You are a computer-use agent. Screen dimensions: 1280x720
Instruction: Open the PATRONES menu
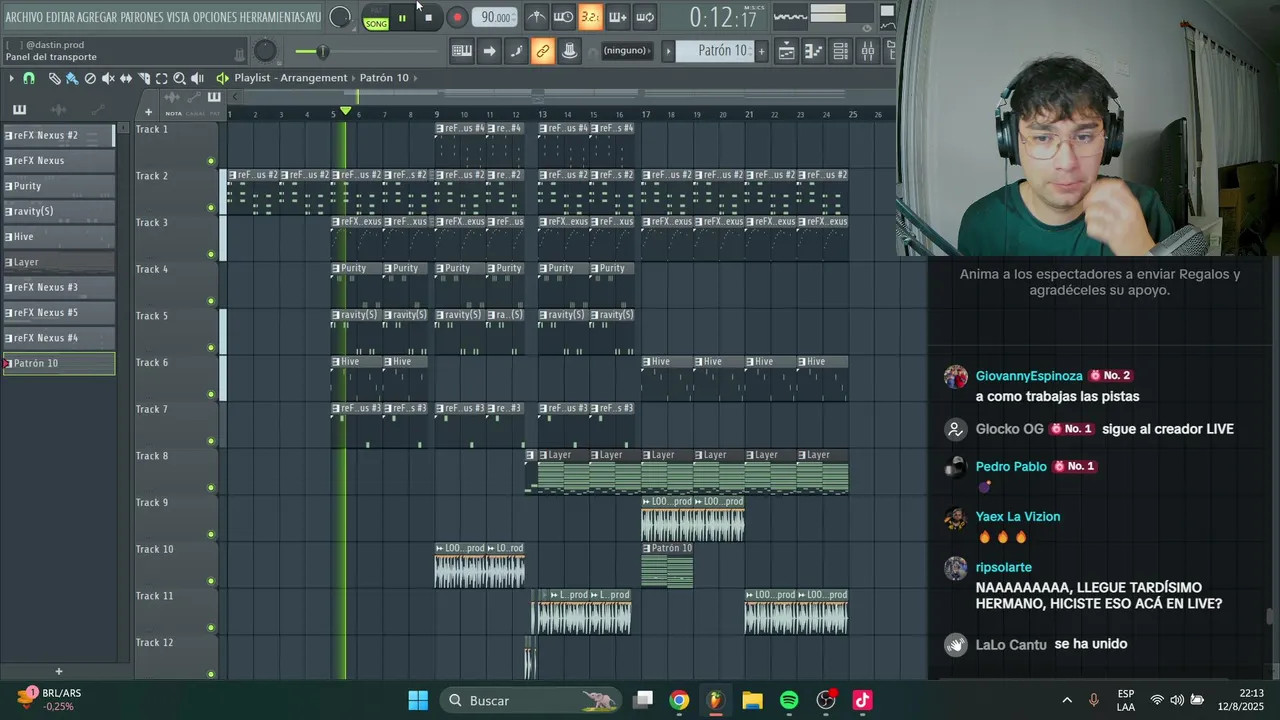[x=142, y=17]
